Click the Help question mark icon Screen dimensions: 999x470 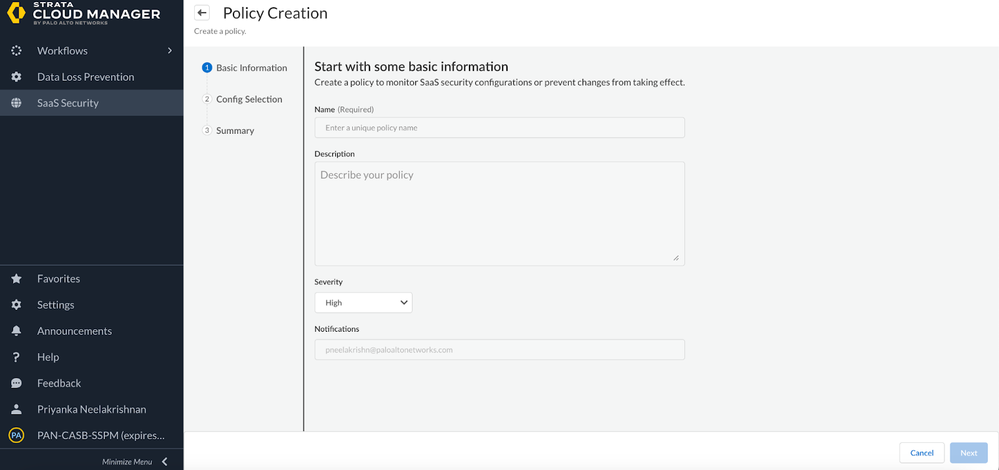coord(16,357)
